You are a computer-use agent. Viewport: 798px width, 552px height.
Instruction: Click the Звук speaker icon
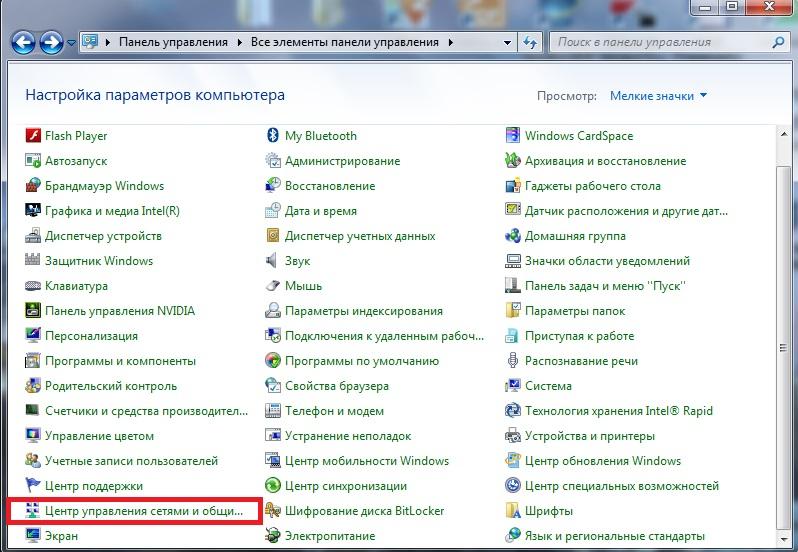click(273, 261)
